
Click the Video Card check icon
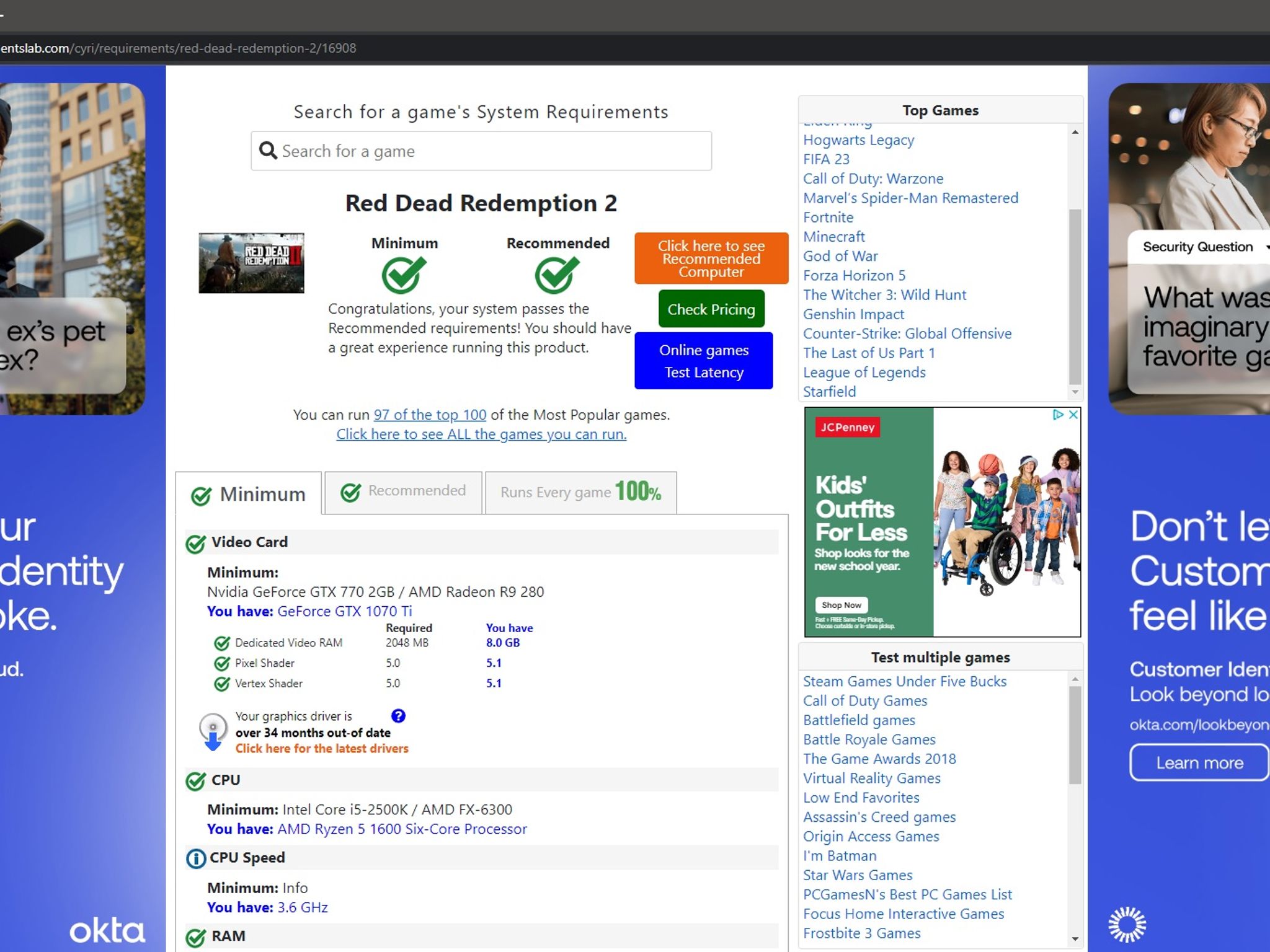click(196, 544)
